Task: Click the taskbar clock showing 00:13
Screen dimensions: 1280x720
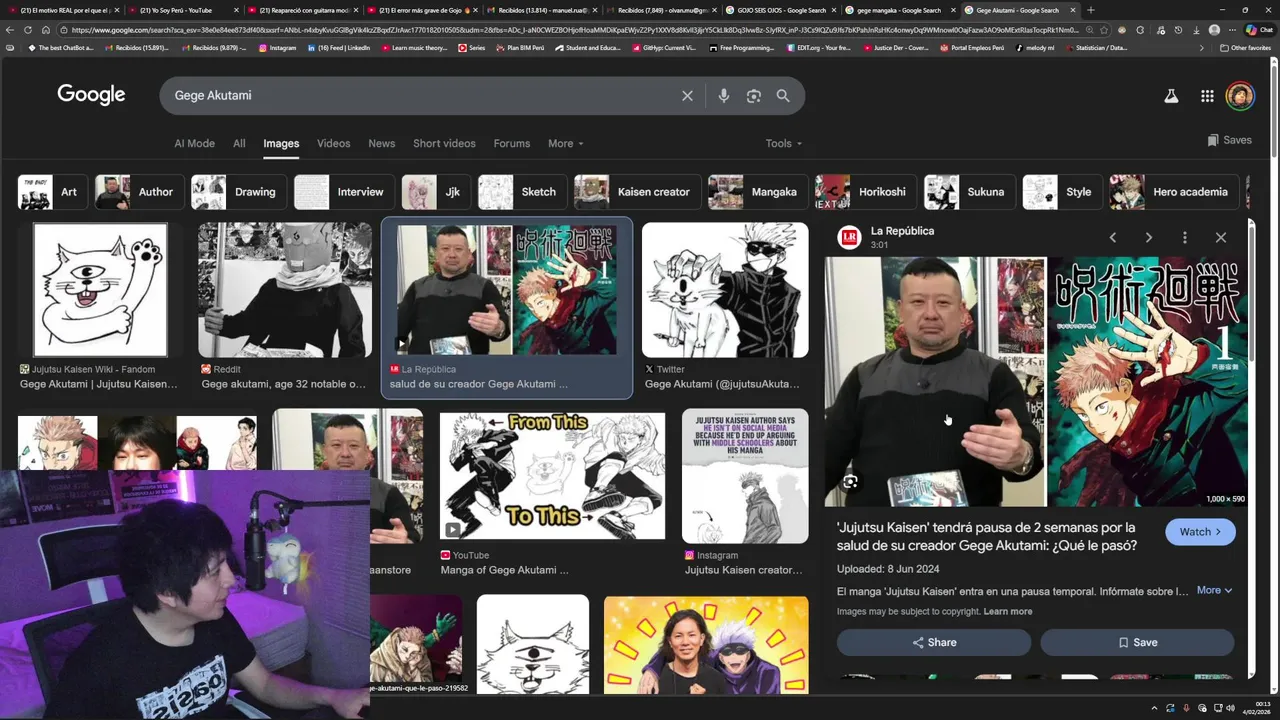Action: coord(1256,708)
